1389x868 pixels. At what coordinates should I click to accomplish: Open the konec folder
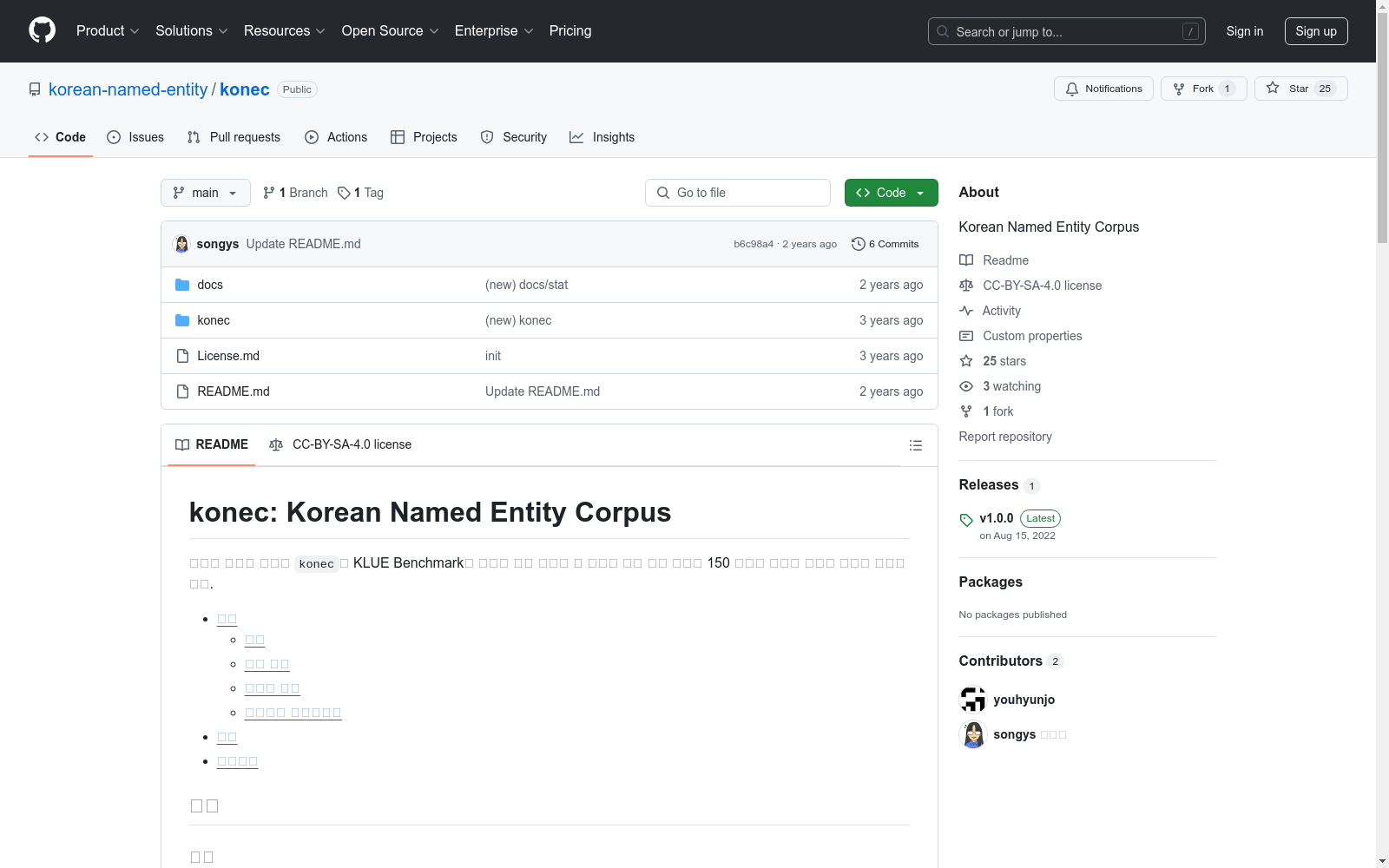coord(214,320)
